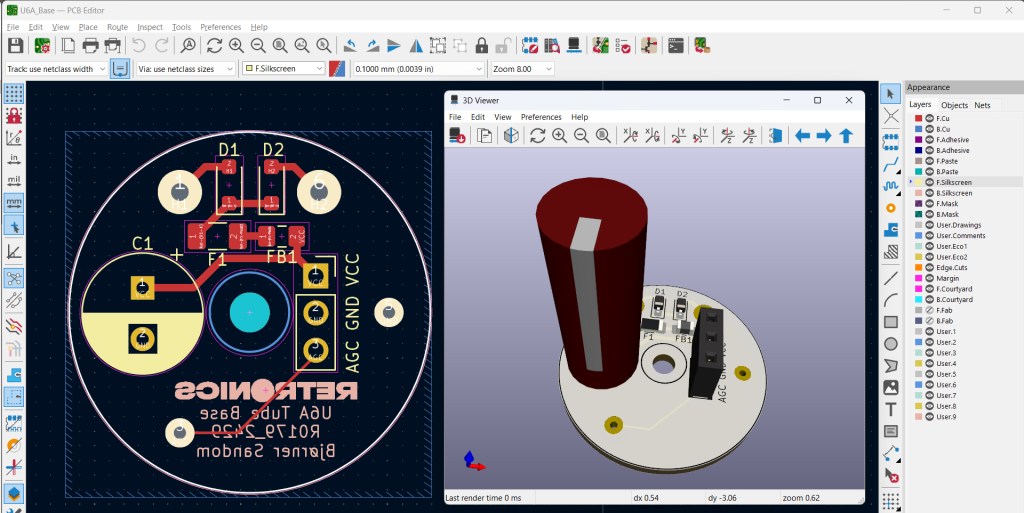Switch to the Nets tab
Viewport: 1024px width, 513px height.
pos(982,105)
